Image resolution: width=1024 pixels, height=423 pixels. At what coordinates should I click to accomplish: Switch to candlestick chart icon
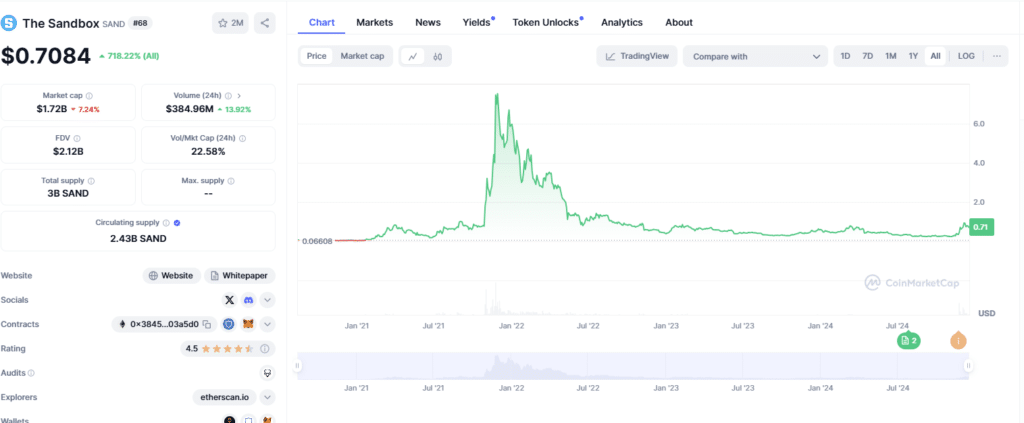[438, 56]
